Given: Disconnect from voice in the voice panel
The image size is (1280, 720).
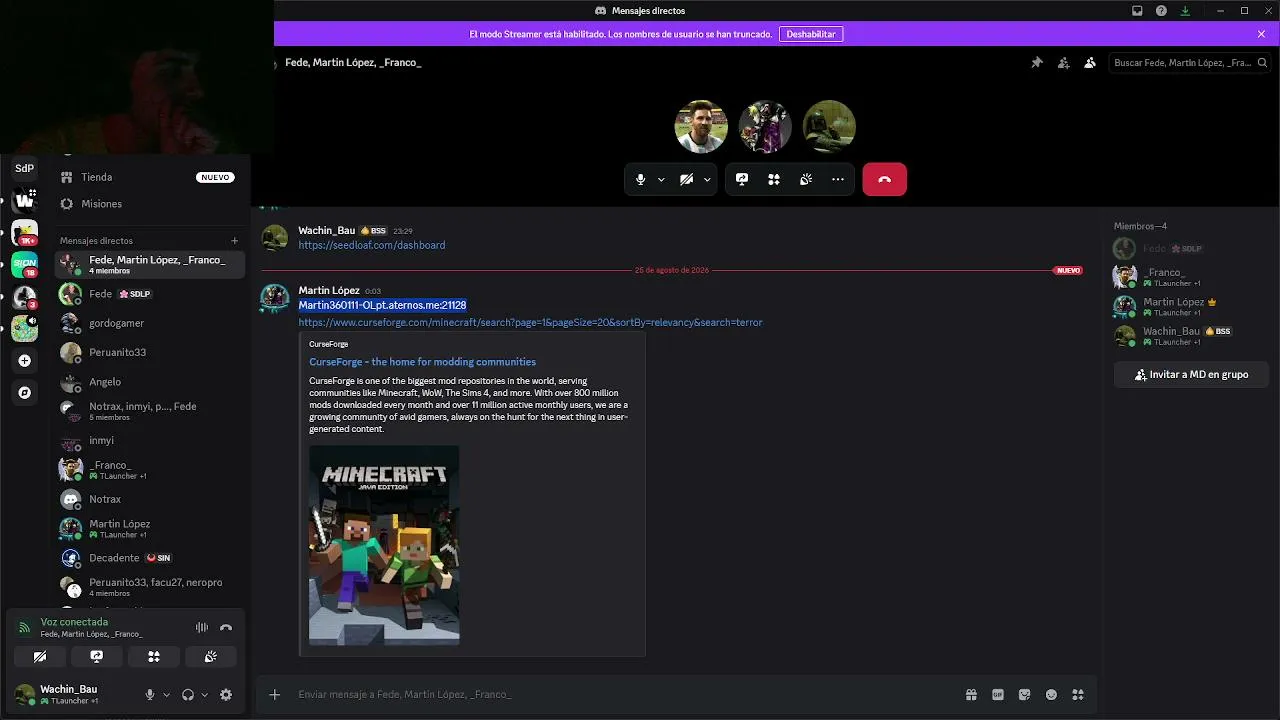Looking at the screenshot, I should point(226,628).
